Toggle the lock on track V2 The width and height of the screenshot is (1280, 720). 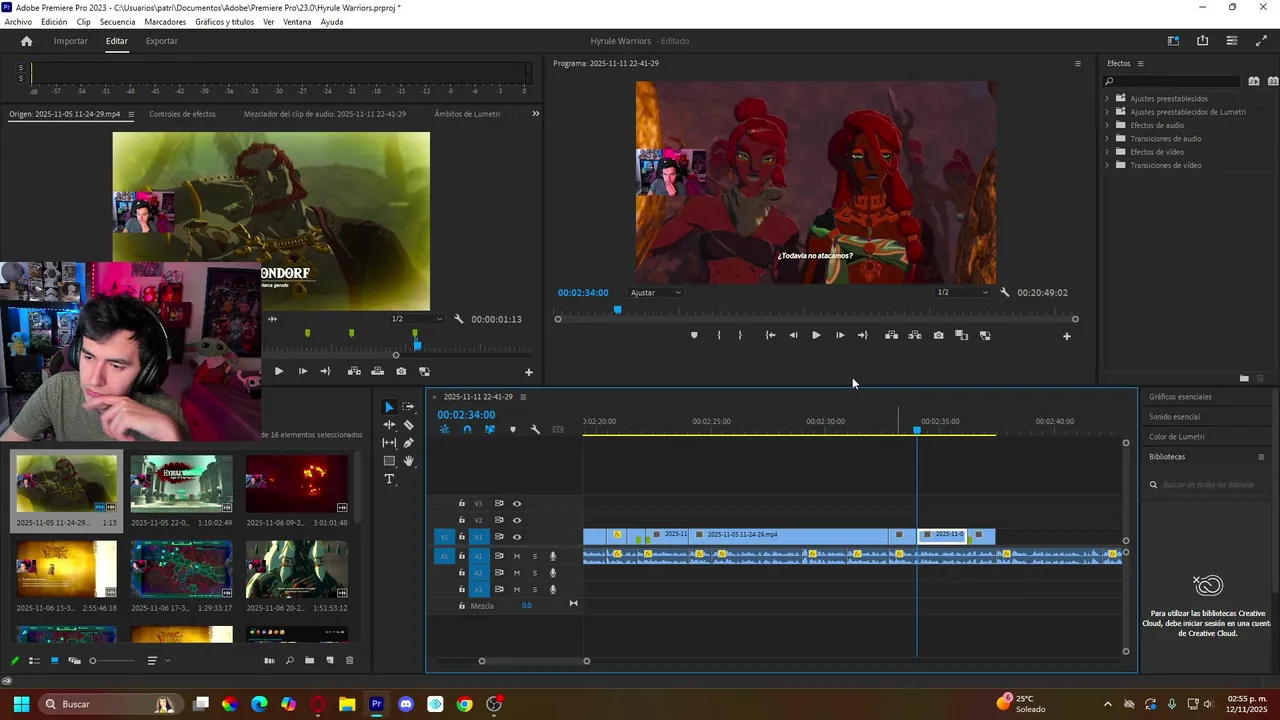[x=461, y=520]
